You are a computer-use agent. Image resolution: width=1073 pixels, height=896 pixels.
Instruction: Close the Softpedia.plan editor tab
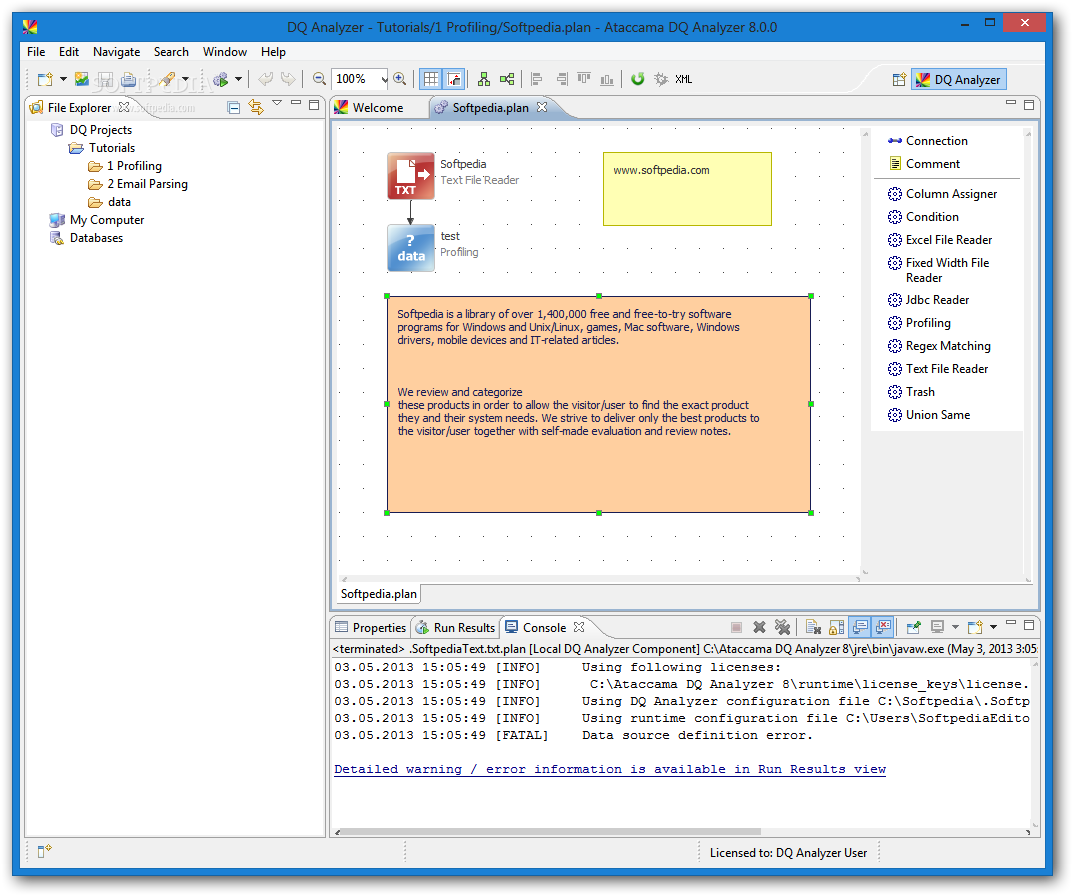[542, 107]
